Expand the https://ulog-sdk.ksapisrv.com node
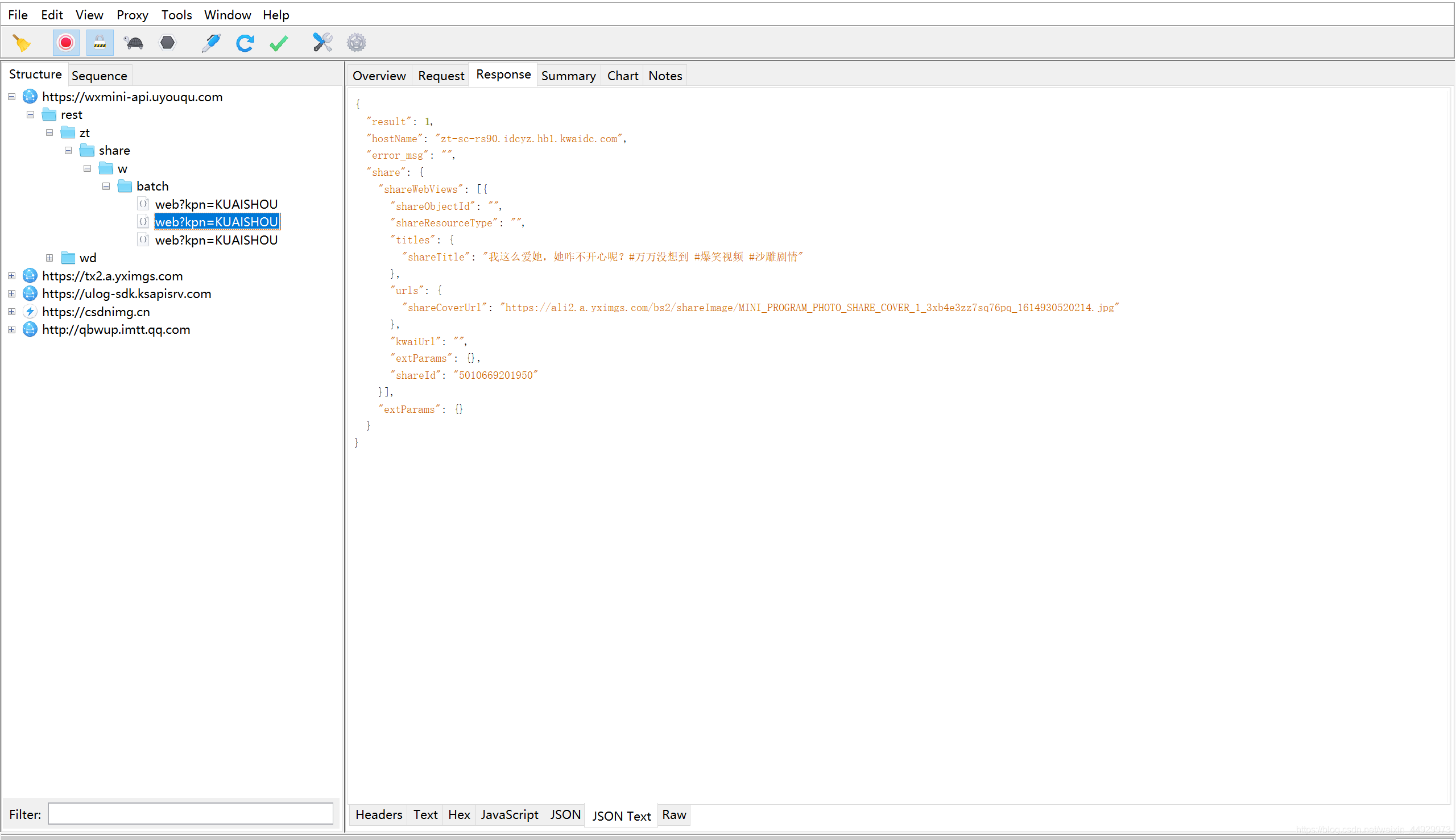Screen dimensions: 1456x840 coord(12,293)
